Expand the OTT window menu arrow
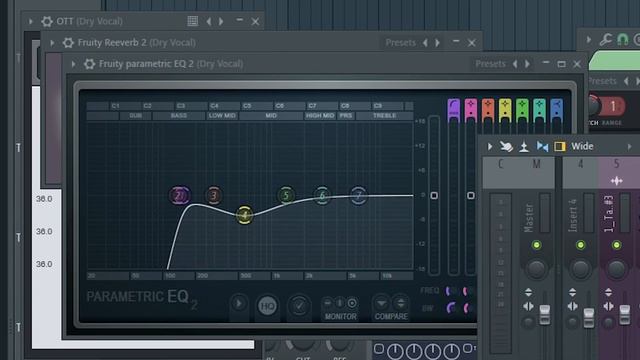Screen dimensions: 640x360 (x=31, y=21)
